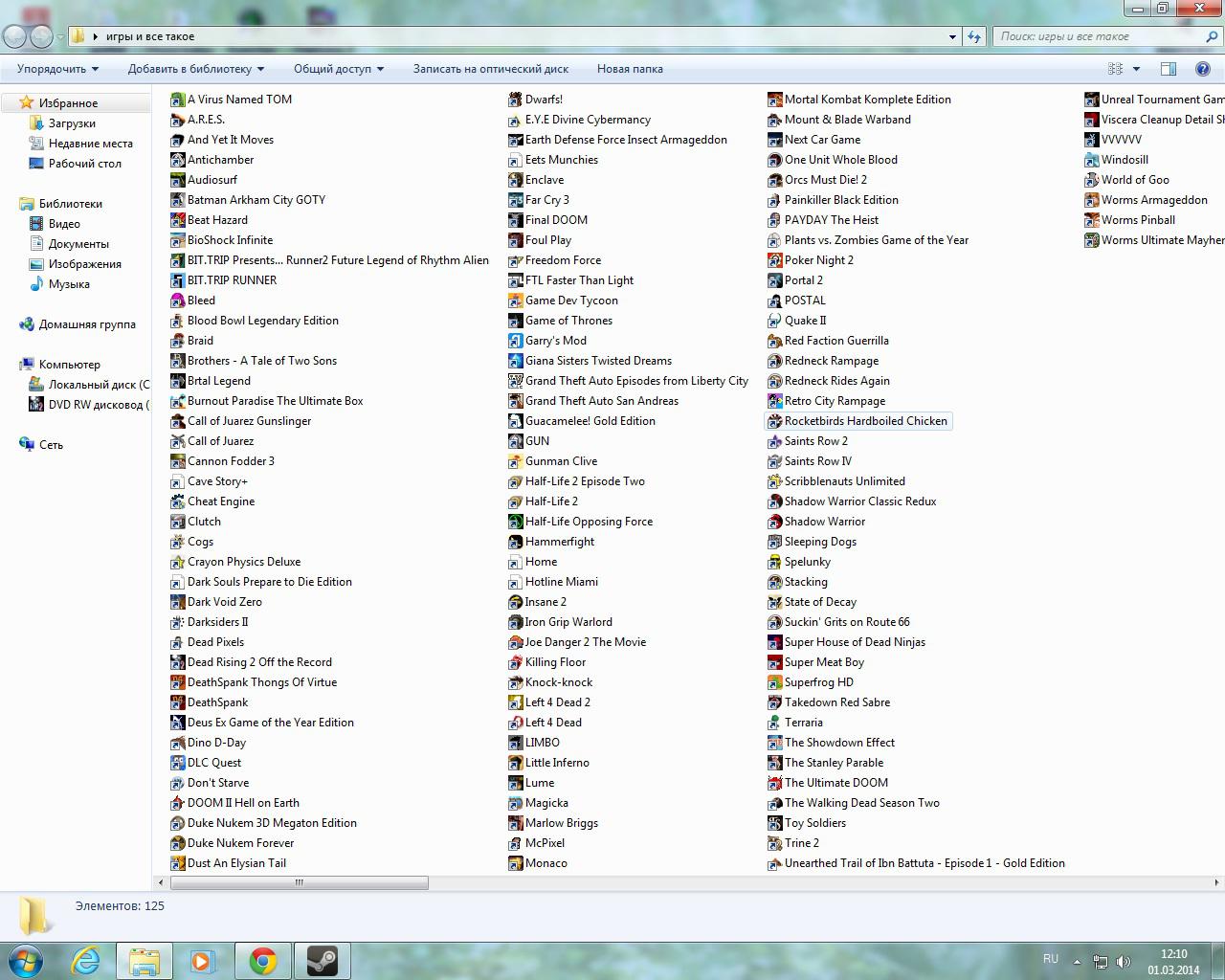Screen dimensions: 1225x980
Task: Select Mortal Kombat Komplete Edition file name
Action: tap(868, 100)
